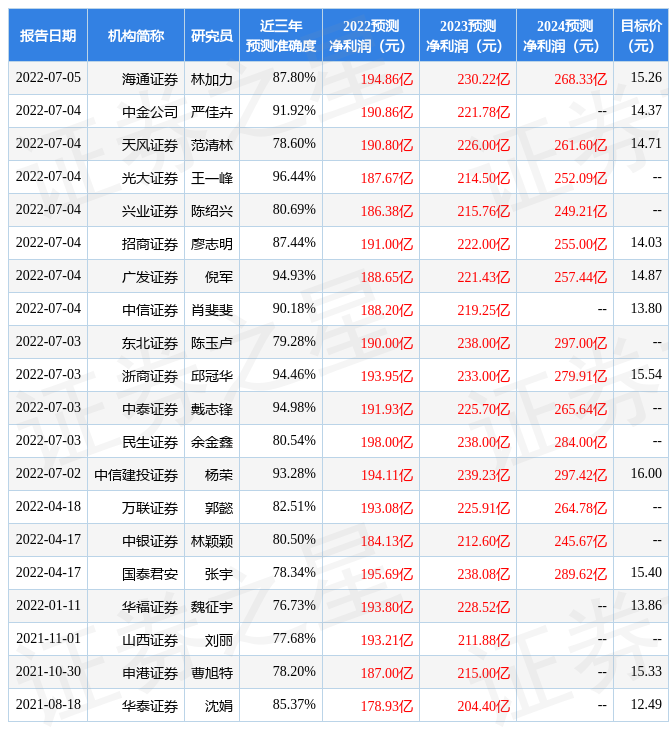
Task: Click the 178.93亿 profit forecast
Action: 387,706
